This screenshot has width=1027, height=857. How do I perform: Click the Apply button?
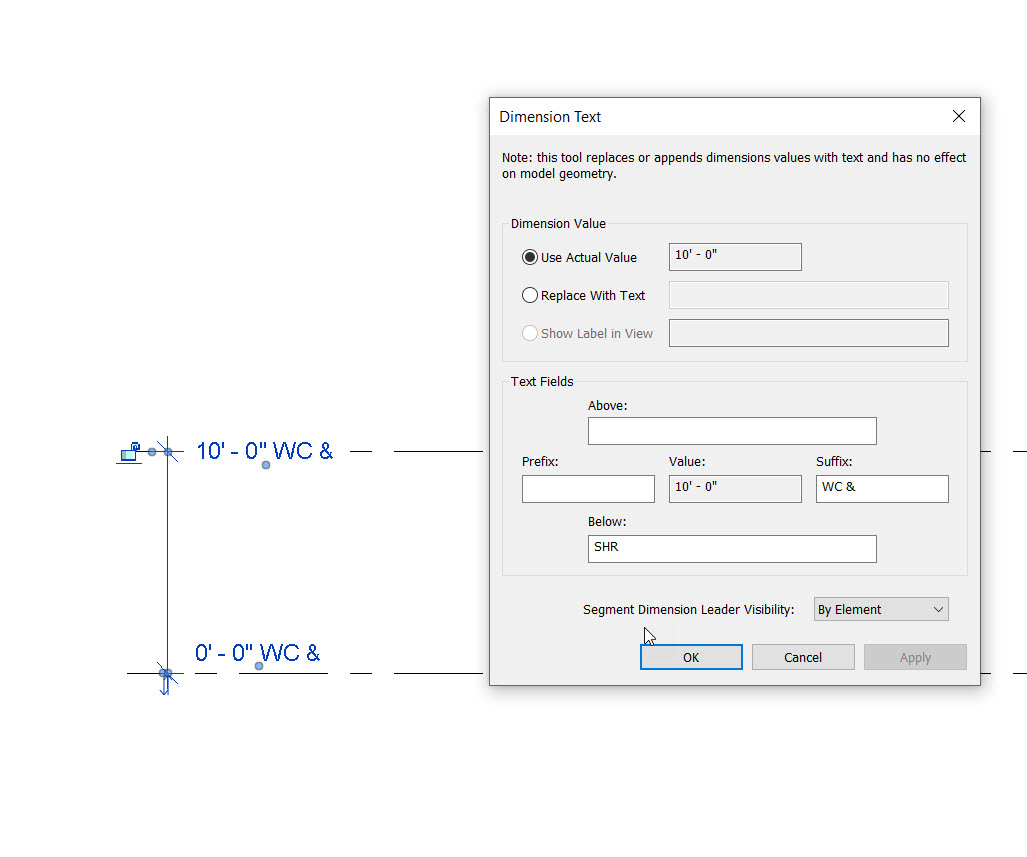(x=915, y=657)
